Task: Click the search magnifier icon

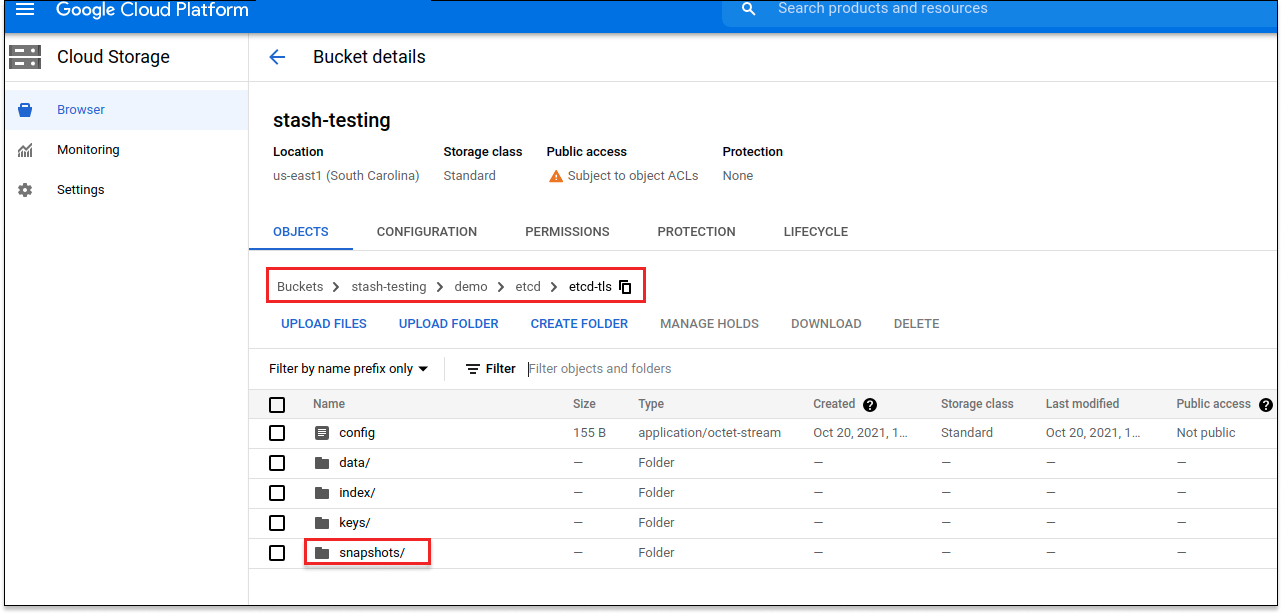Action: (749, 9)
